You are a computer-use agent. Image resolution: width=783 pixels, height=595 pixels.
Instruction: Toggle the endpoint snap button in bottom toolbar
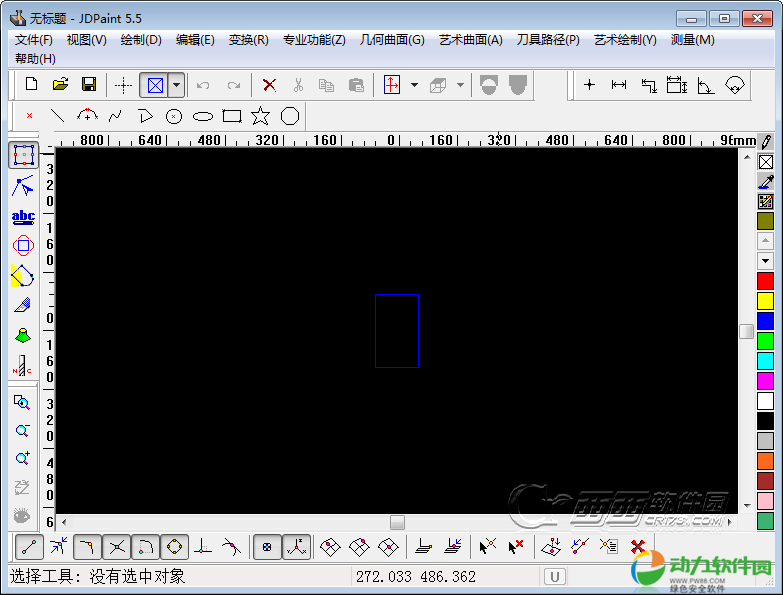click(x=29, y=547)
